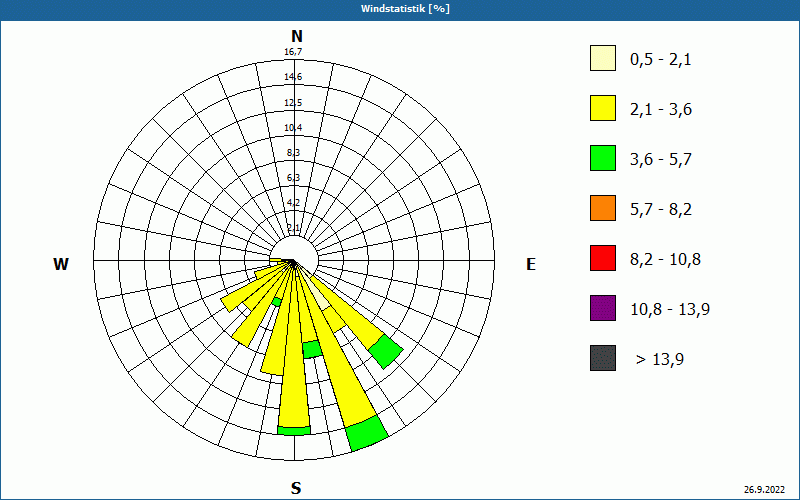Image resolution: width=800 pixels, height=500 pixels.
Task: Click the orange 5,7 - 8,2 legend swatch
Action: point(603,208)
